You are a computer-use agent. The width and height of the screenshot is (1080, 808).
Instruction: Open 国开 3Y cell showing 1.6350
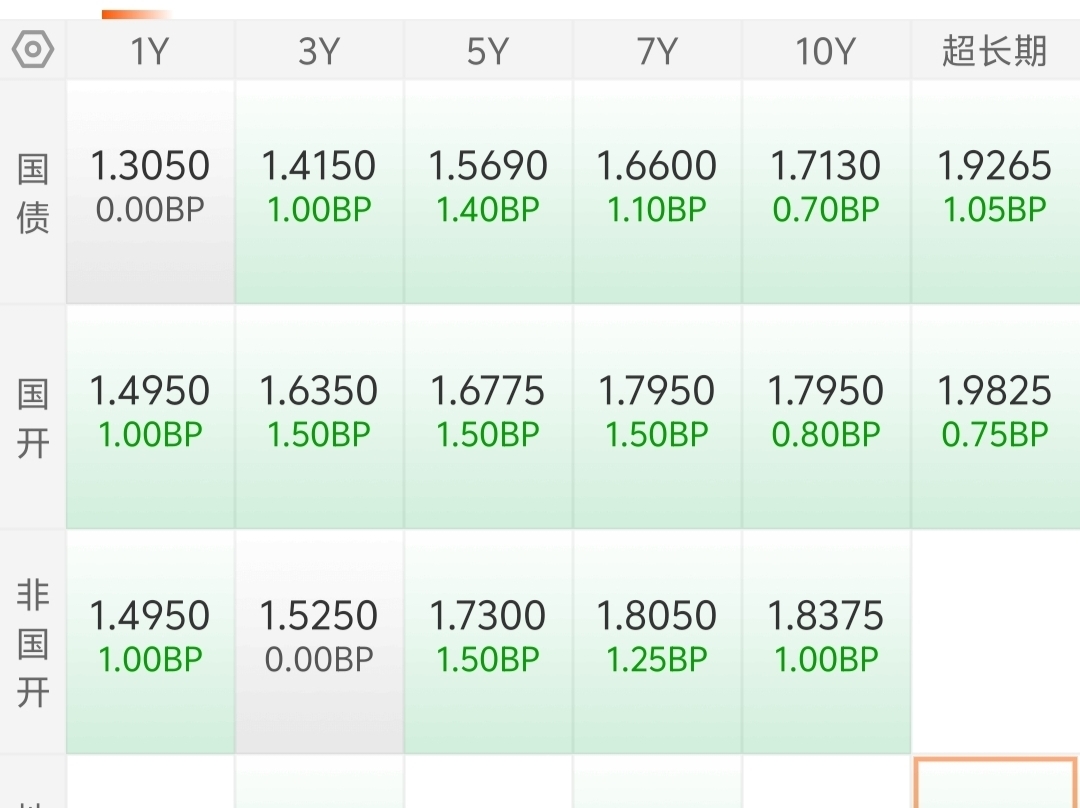click(x=320, y=417)
